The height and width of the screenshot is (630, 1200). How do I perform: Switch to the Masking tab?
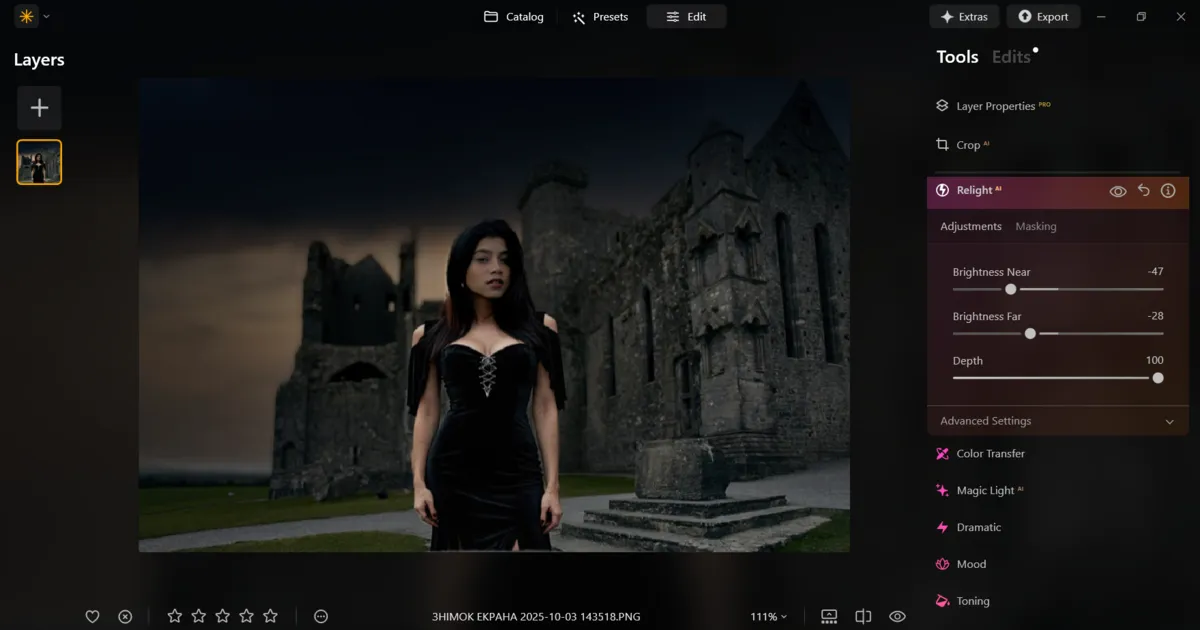click(1036, 226)
